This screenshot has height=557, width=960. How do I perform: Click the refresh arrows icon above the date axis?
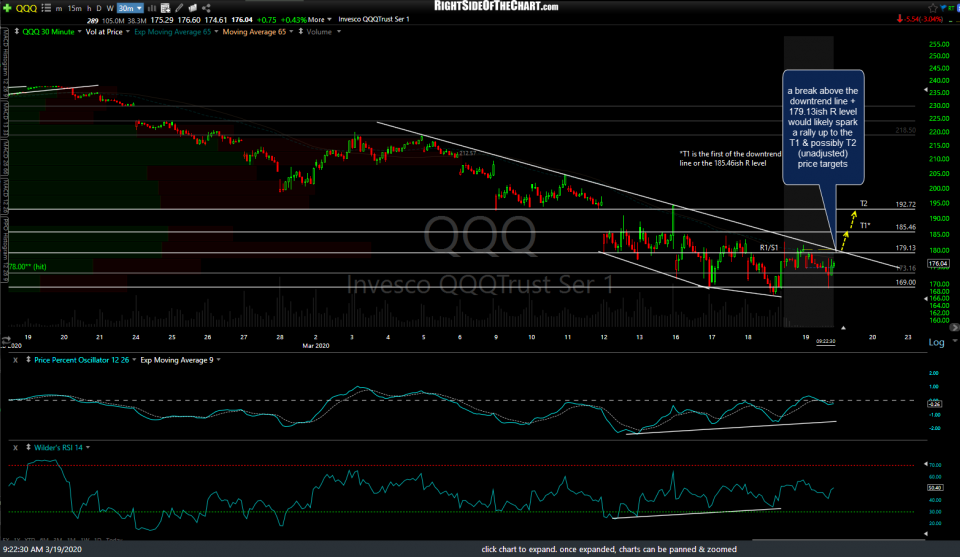[6, 340]
